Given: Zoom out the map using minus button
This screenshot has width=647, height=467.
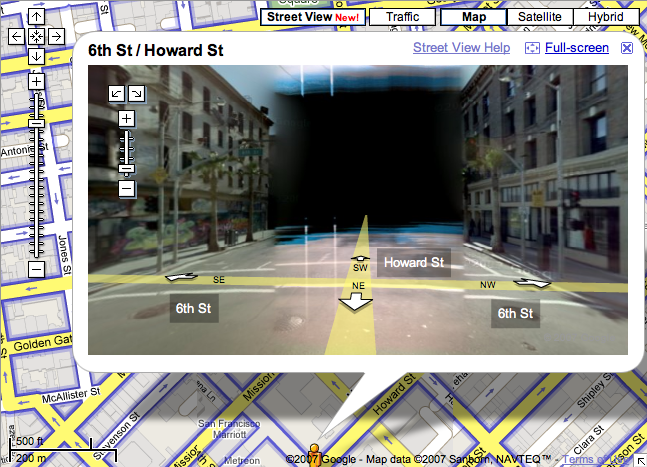Looking at the screenshot, I should click(x=36, y=269).
